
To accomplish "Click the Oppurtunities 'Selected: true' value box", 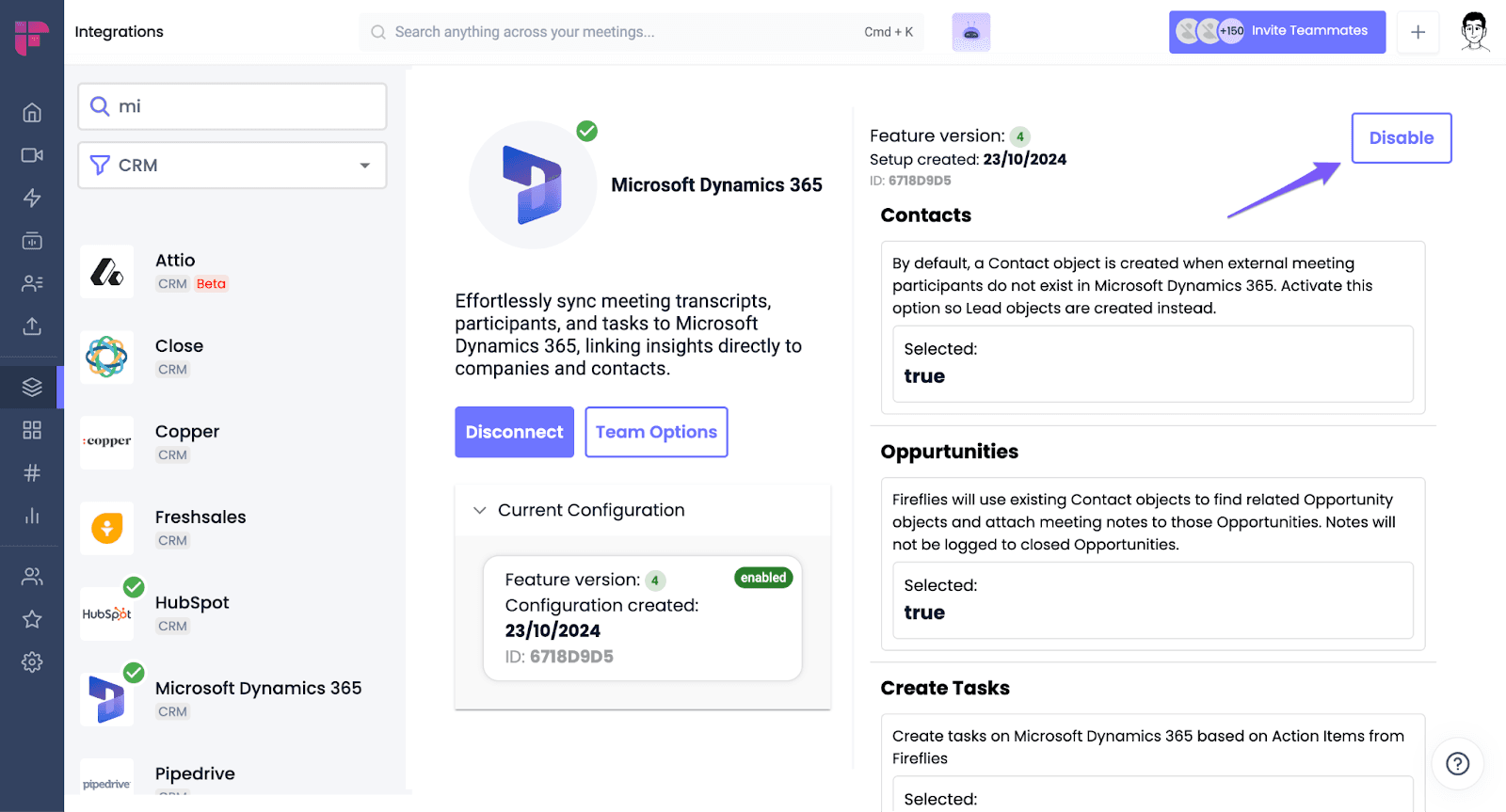I will 1152,600.
